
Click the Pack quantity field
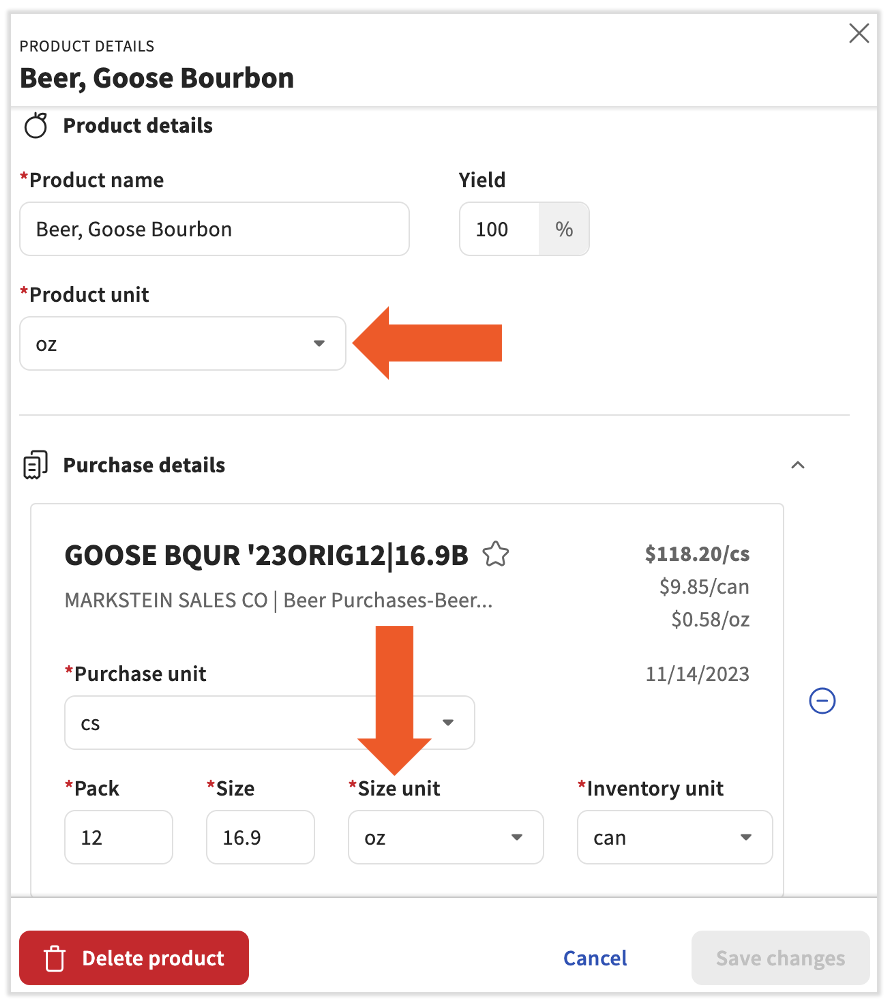(118, 838)
